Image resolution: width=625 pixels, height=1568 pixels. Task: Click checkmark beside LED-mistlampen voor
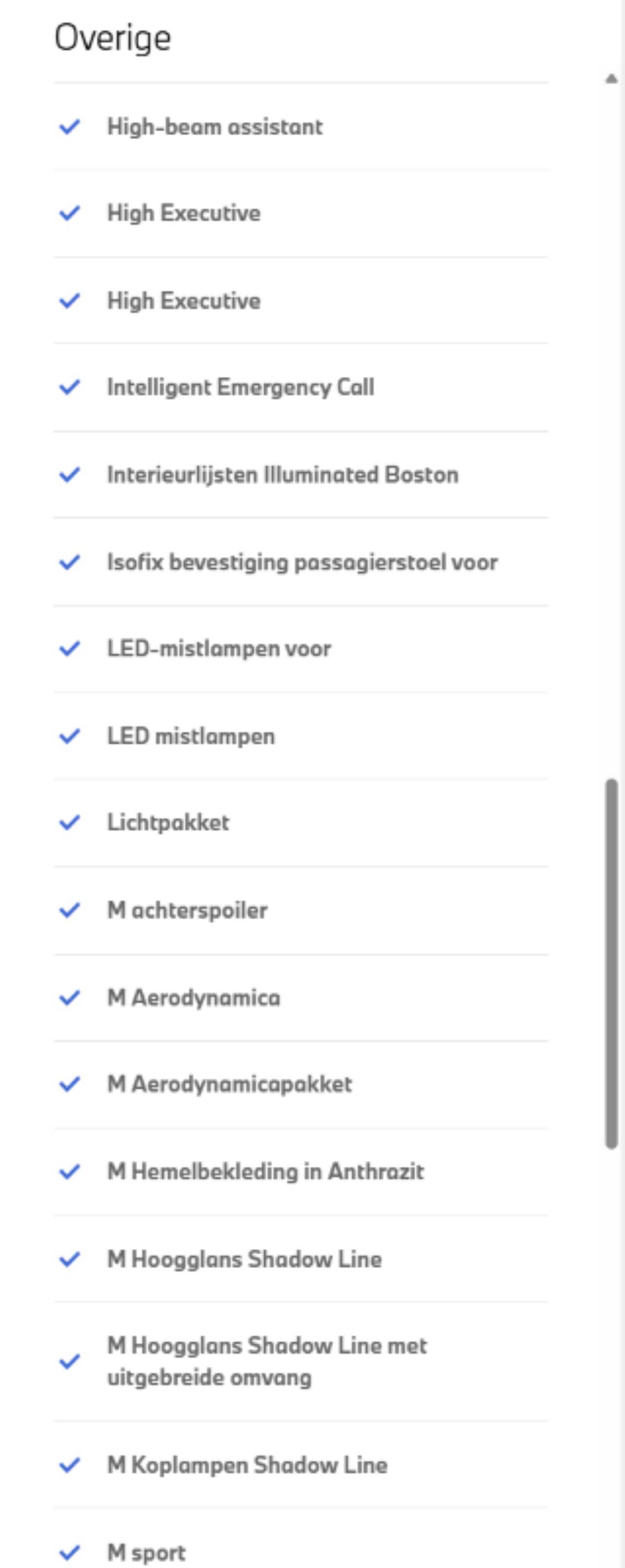[x=69, y=648]
